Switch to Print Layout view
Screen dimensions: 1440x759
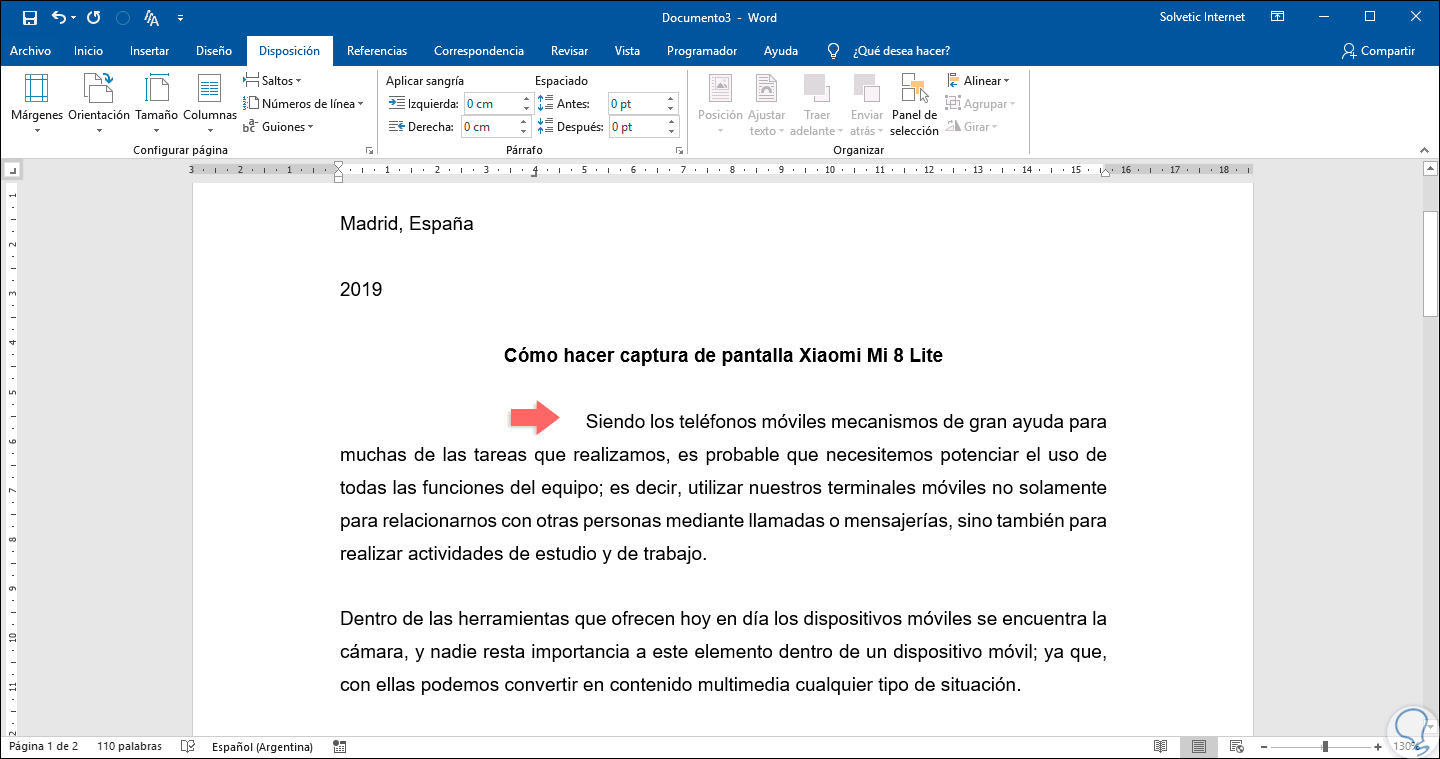click(1198, 747)
